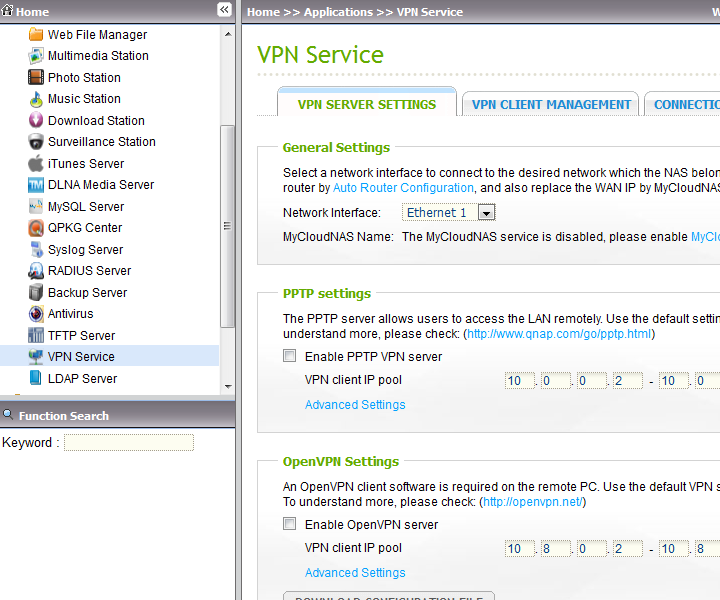This screenshot has width=720, height=600.
Task: Expand PPTP Advanced Settings
Action: coord(355,405)
